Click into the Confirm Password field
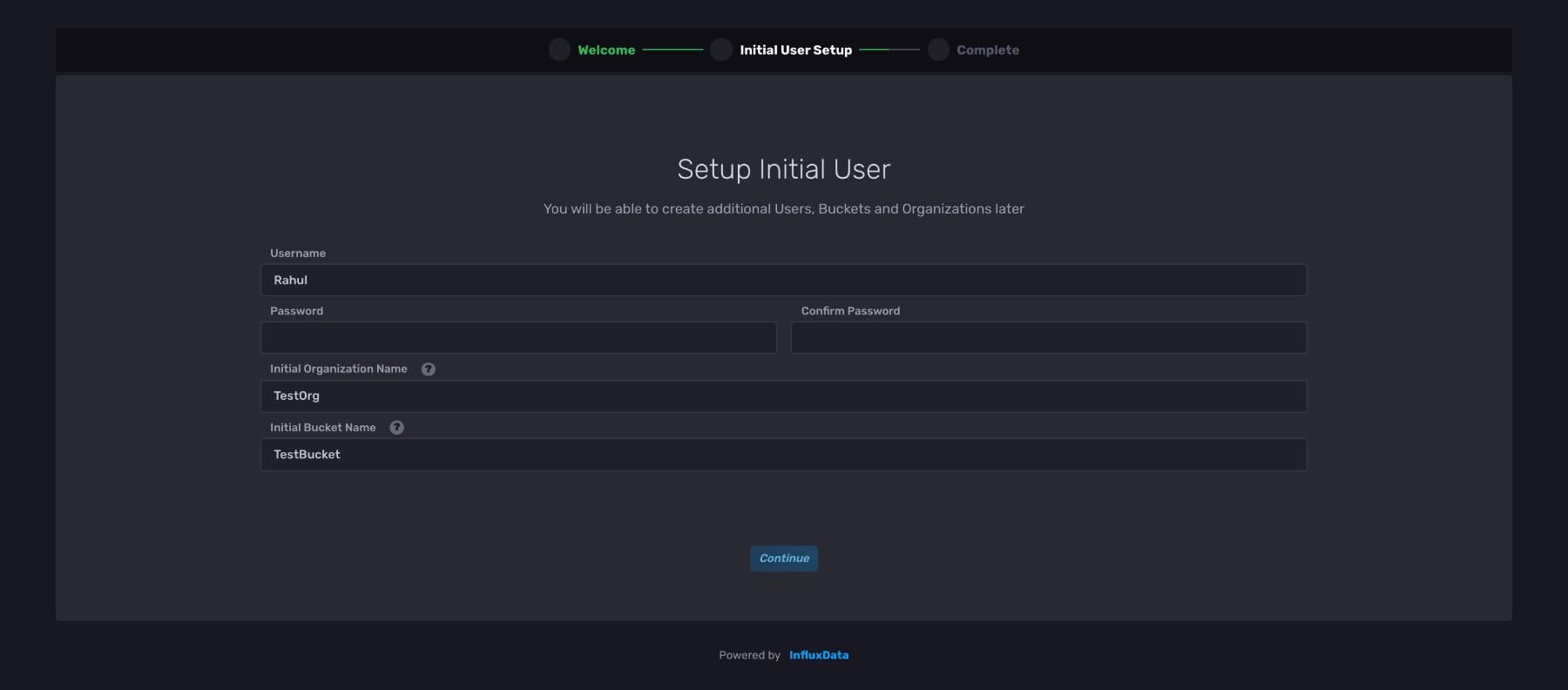 tap(1048, 338)
